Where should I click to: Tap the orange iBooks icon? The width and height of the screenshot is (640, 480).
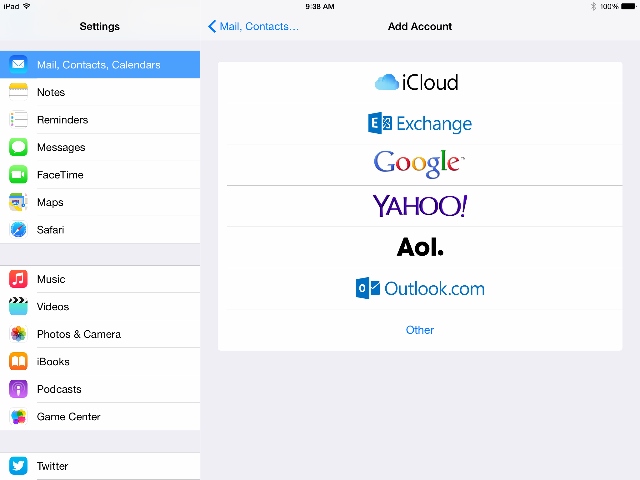18,362
